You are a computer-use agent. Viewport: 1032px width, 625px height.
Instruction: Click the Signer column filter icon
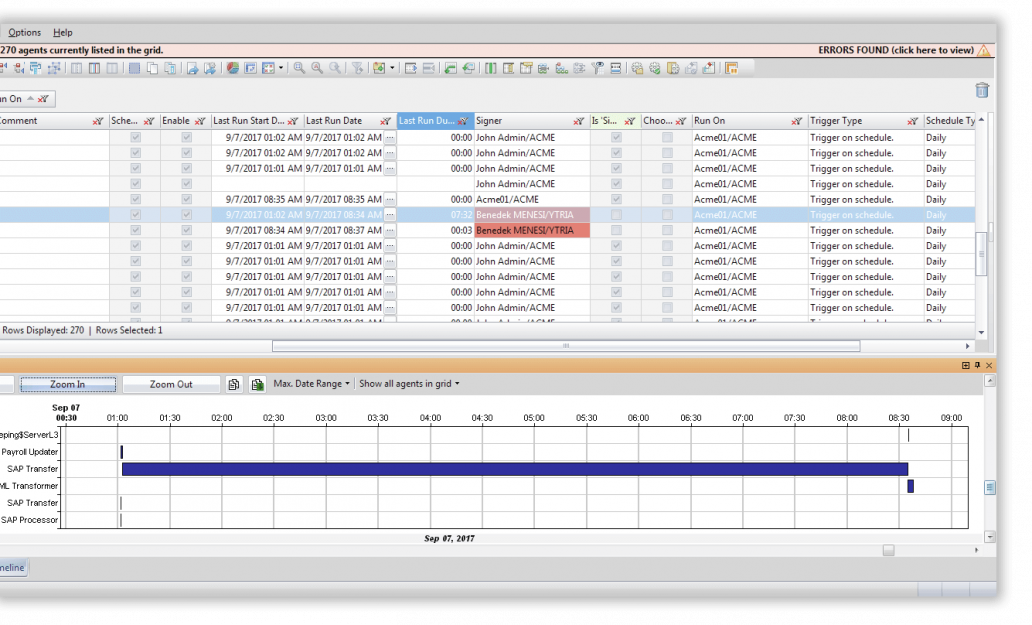pyautogui.click(x=578, y=121)
